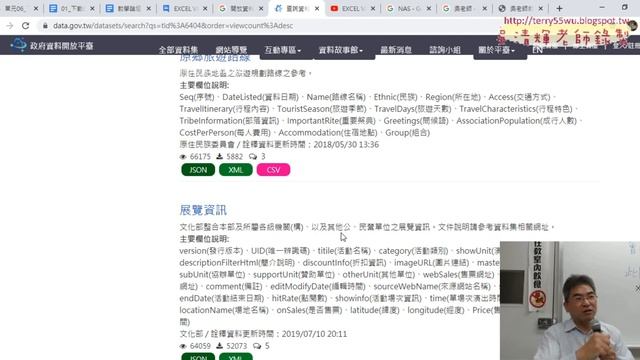This screenshot has width=640, height=360.
Task: Download the pink CSV format button
Action: click(273, 170)
